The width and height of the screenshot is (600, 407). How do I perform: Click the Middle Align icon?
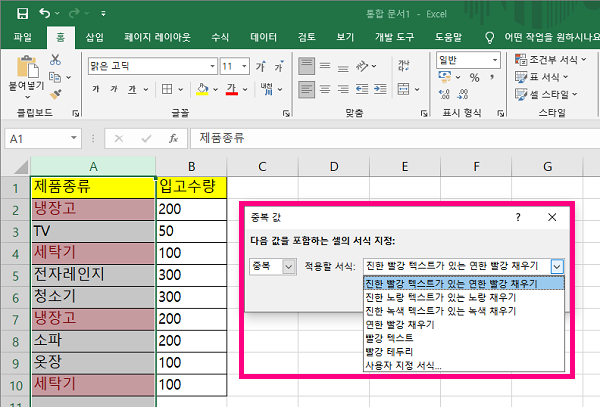tap(325, 66)
